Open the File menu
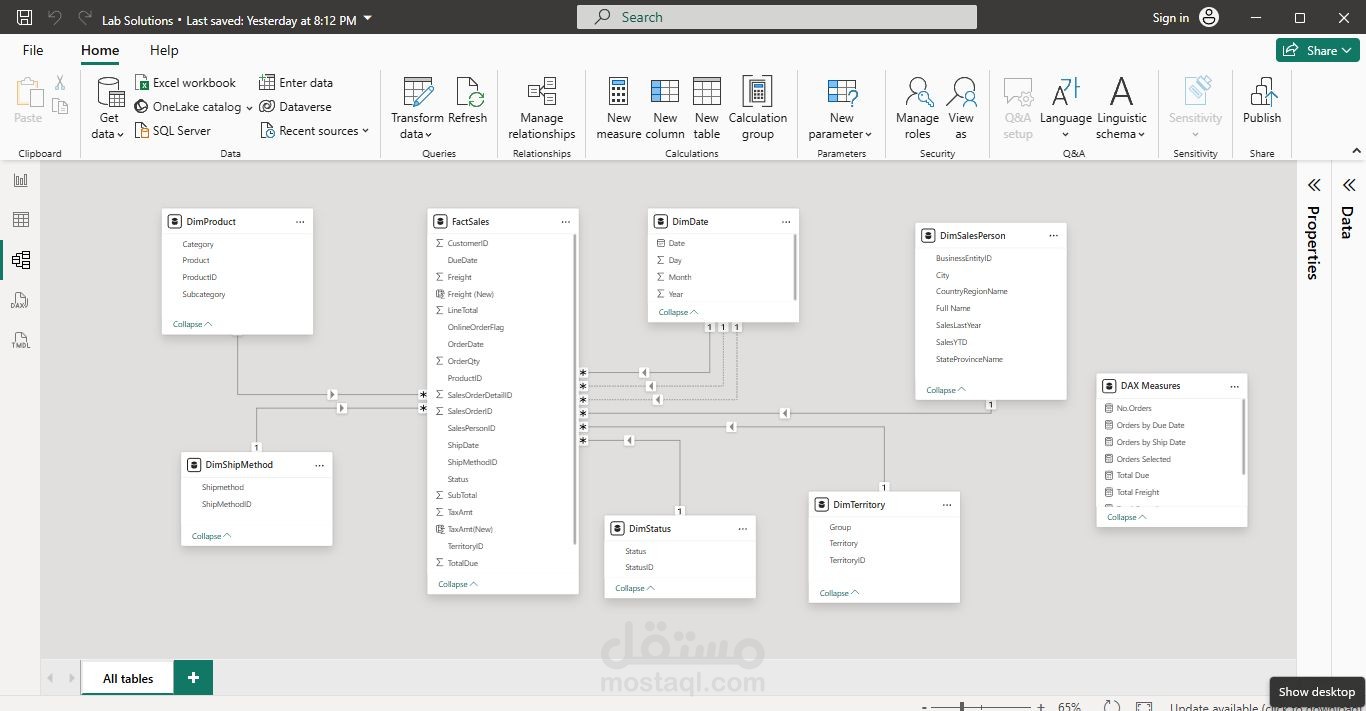 (33, 50)
